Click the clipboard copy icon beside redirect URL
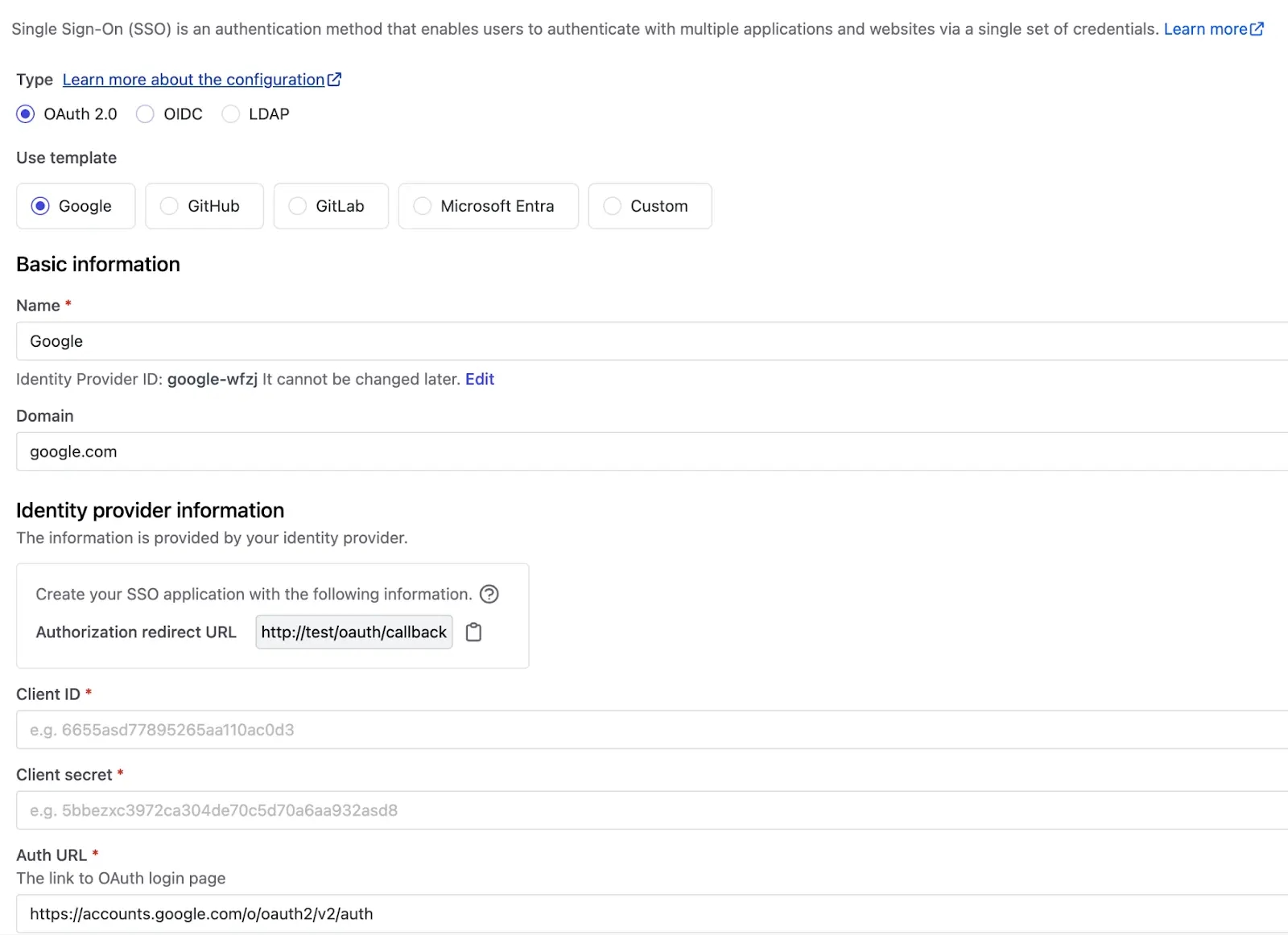 [473, 632]
